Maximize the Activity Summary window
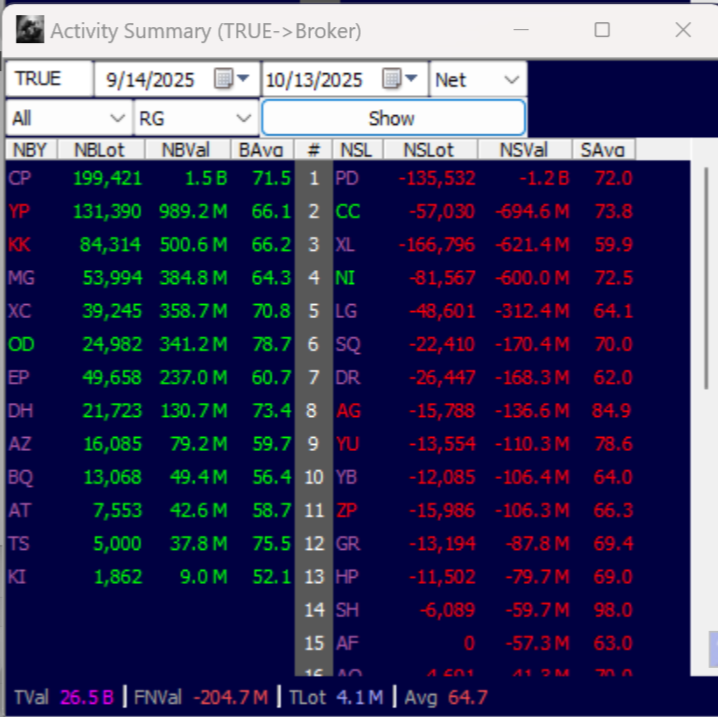Image resolution: width=718 pixels, height=717 pixels. click(x=602, y=30)
